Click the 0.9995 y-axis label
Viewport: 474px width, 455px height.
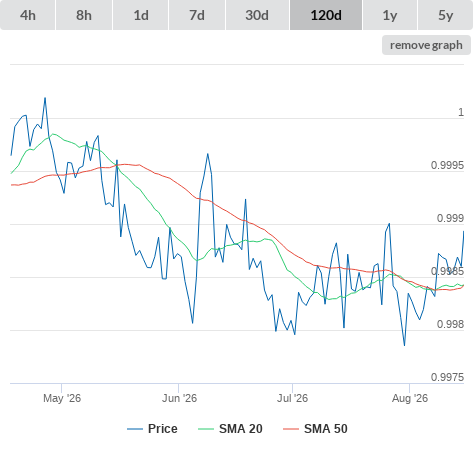coord(447,165)
